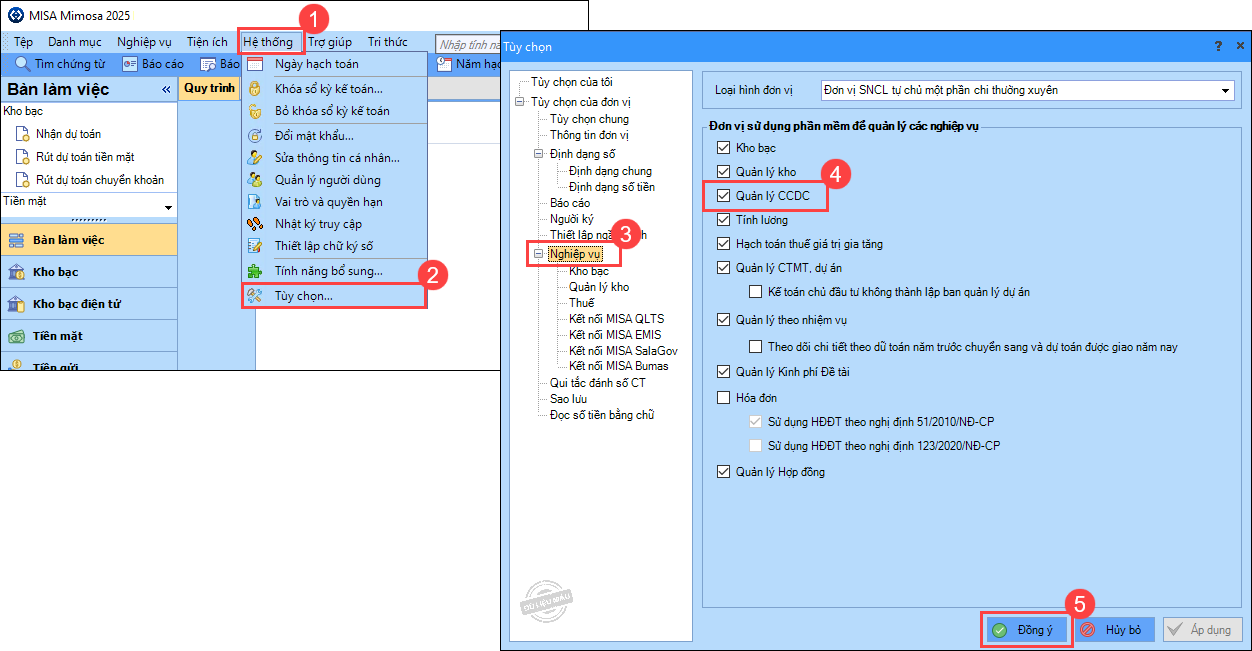Click the MISA Mimosa logo in title bar

[15, 15]
